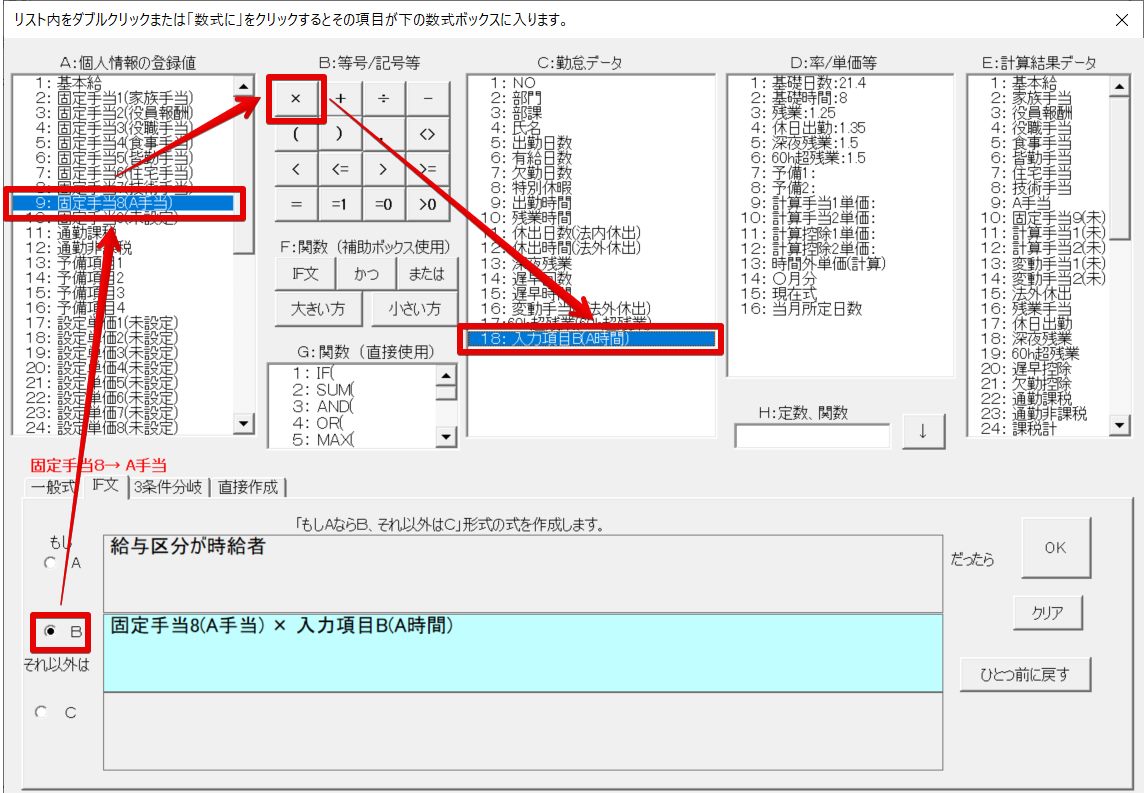Select radio button C for それ以外は
Screen dimensions: 1144x793
click(x=42, y=712)
